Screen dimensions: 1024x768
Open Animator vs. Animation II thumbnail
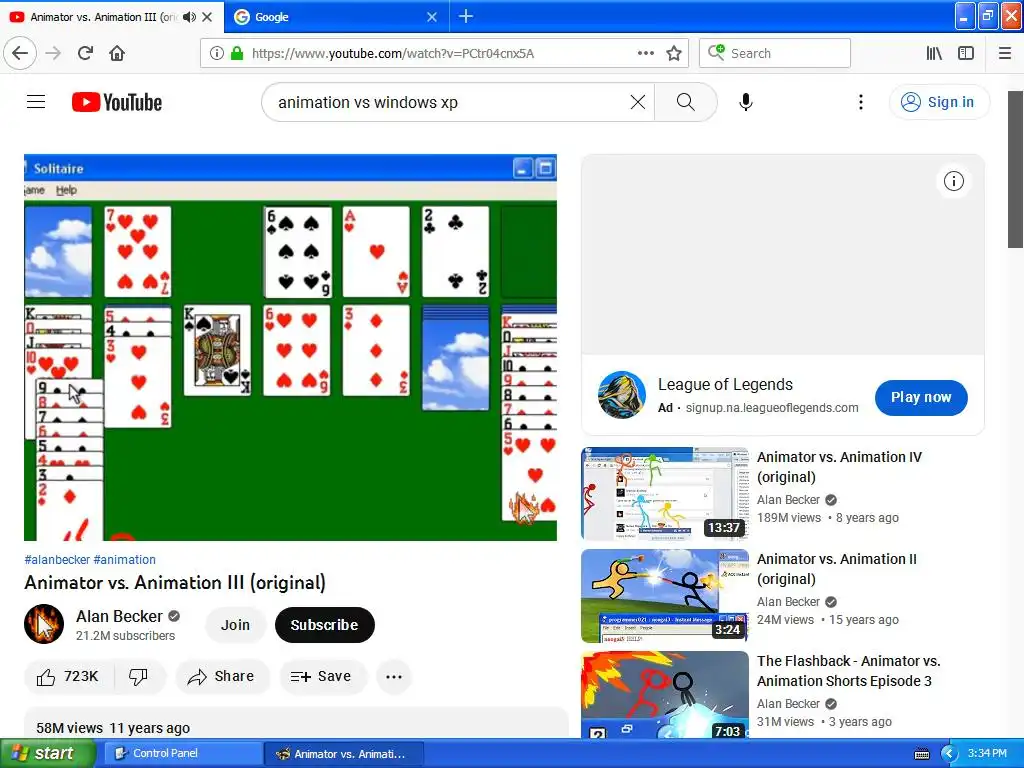coord(664,596)
